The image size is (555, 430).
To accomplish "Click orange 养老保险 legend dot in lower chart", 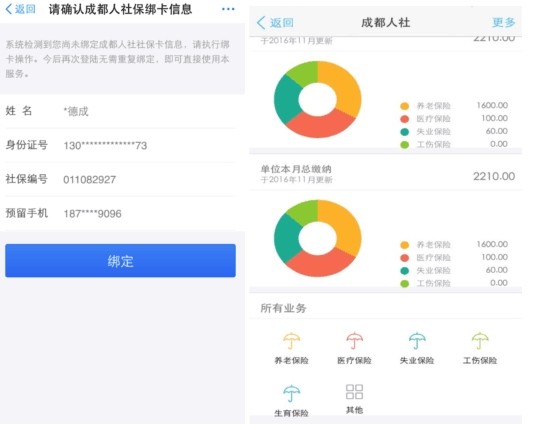I will pos(405,245).
